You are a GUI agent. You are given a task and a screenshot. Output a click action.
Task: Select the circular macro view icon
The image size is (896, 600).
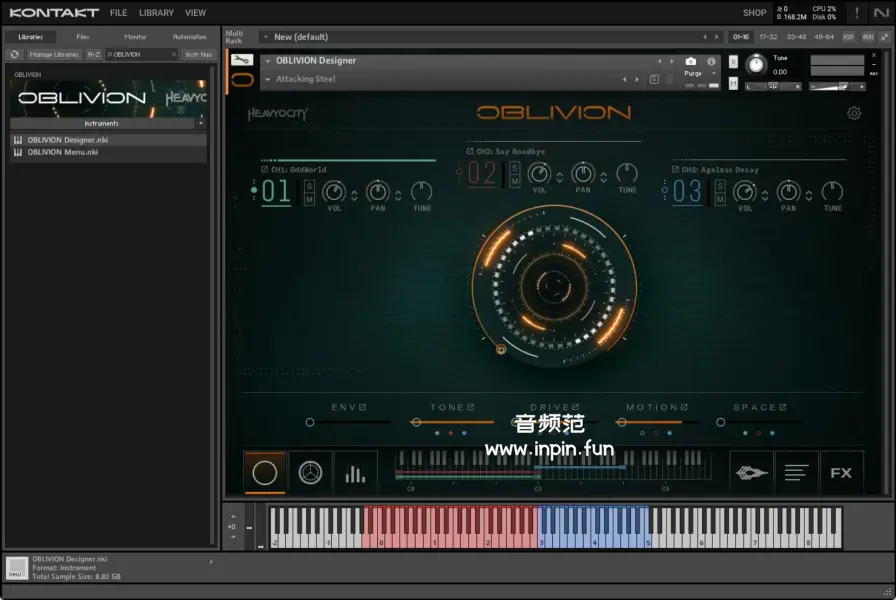click(265, 473)
